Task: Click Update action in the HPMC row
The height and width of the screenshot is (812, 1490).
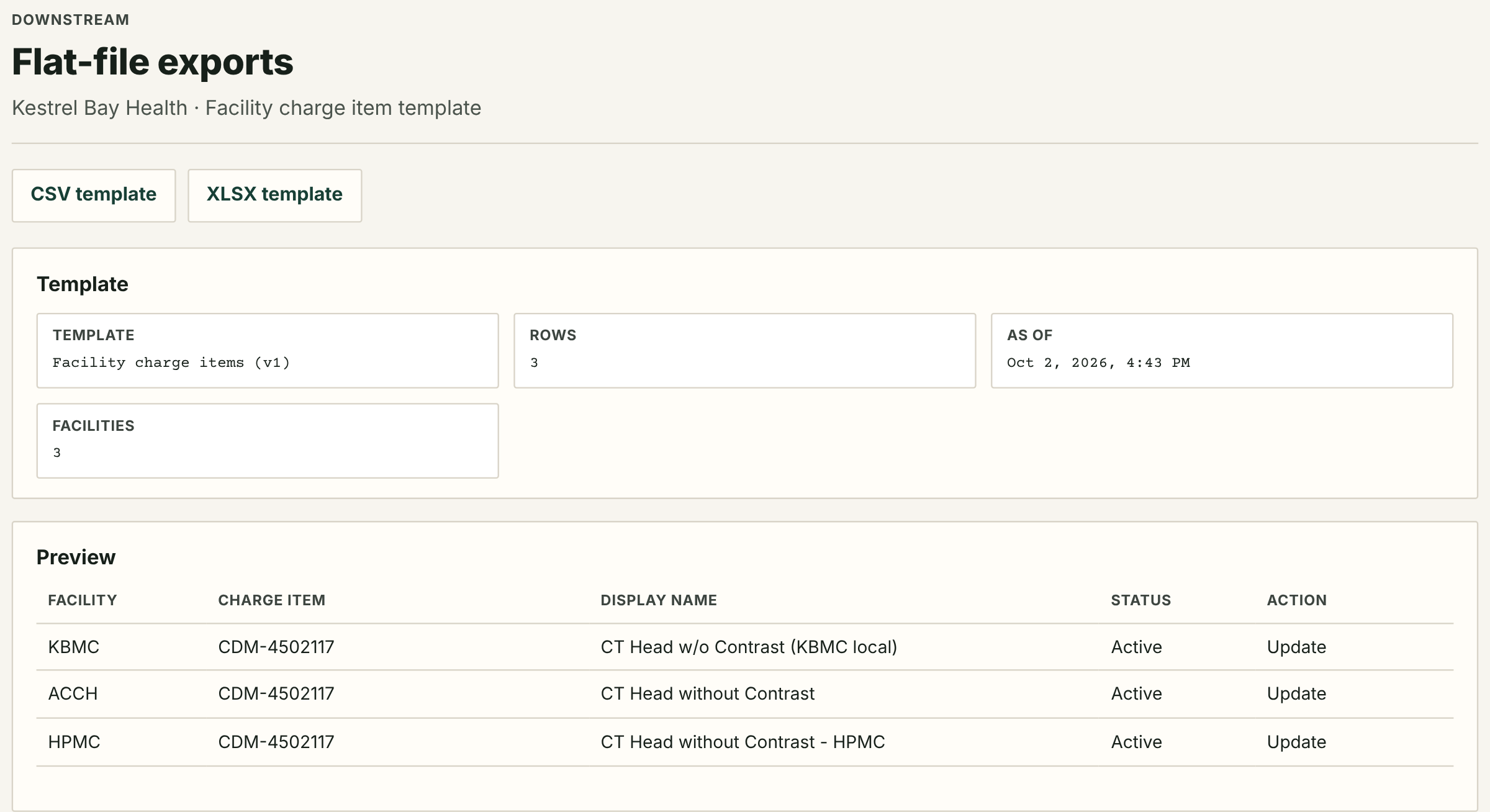Action: tap(1296, 742)
